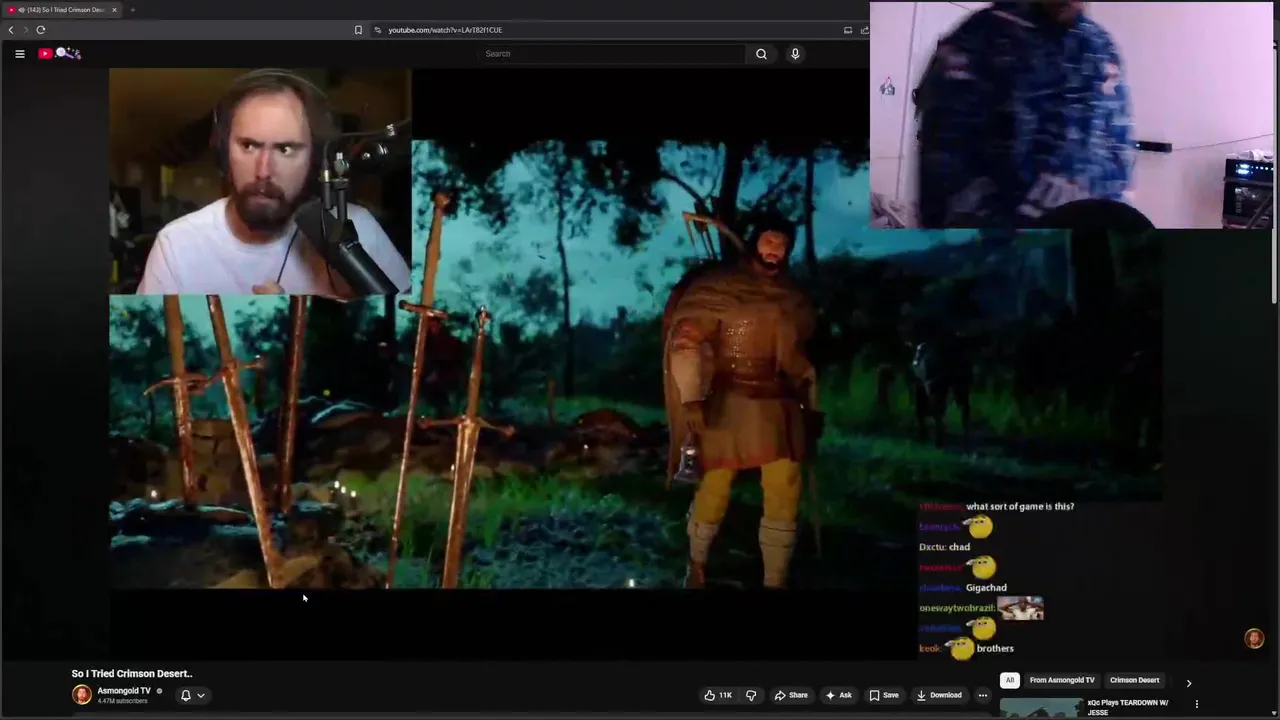Image resolution: width=1280 pixels, height=720 pixels.
Task: Click the streamer webcam overlay in video
Action: (260, 181)
